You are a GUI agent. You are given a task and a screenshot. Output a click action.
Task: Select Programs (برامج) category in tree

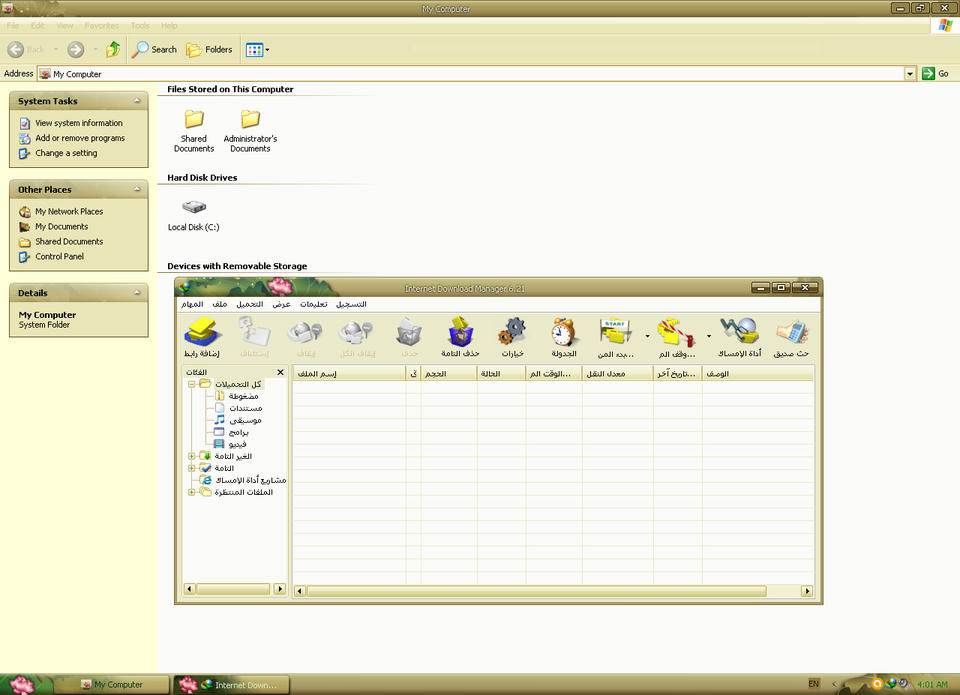pyautogui.click(x=231, y=432)
